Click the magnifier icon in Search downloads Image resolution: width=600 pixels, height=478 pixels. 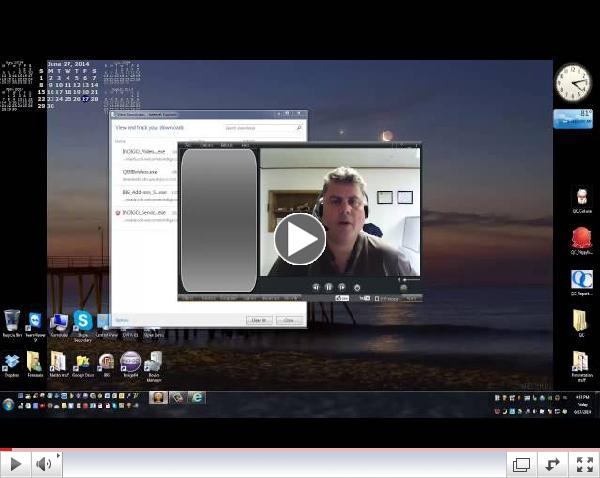coord(299,128)
